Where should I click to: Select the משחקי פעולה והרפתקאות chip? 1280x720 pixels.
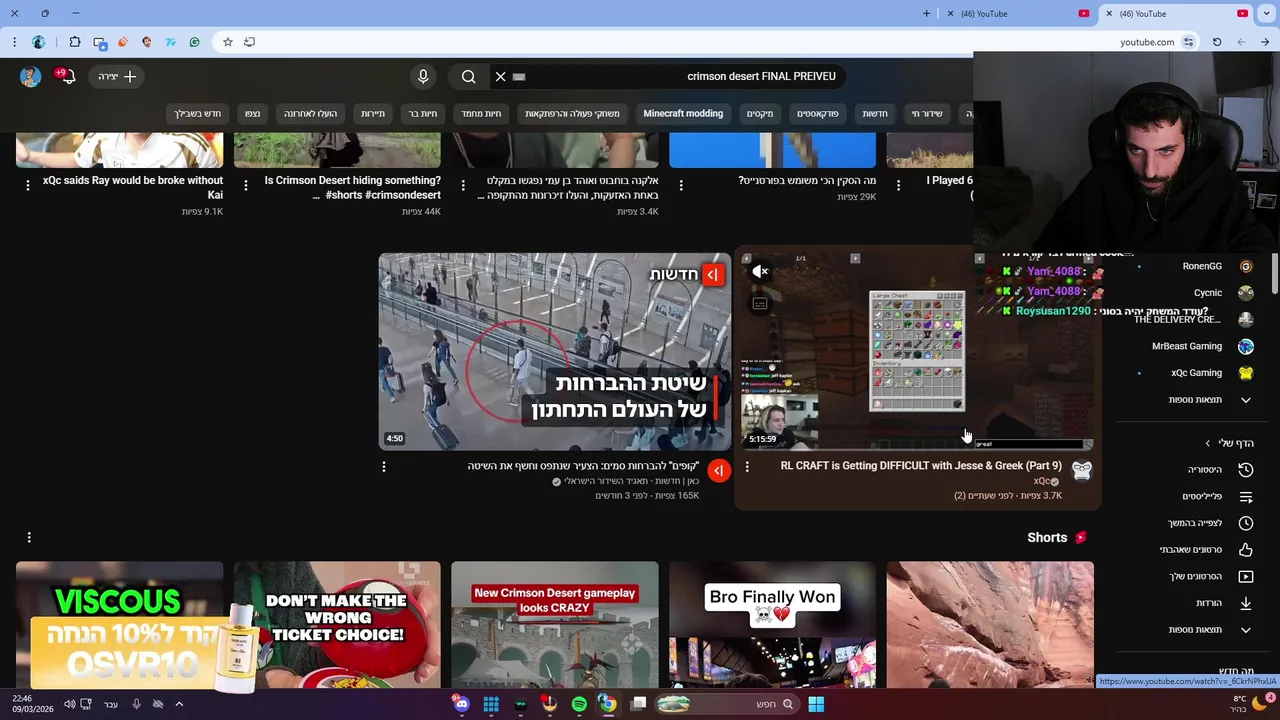(x=573, y=114)
